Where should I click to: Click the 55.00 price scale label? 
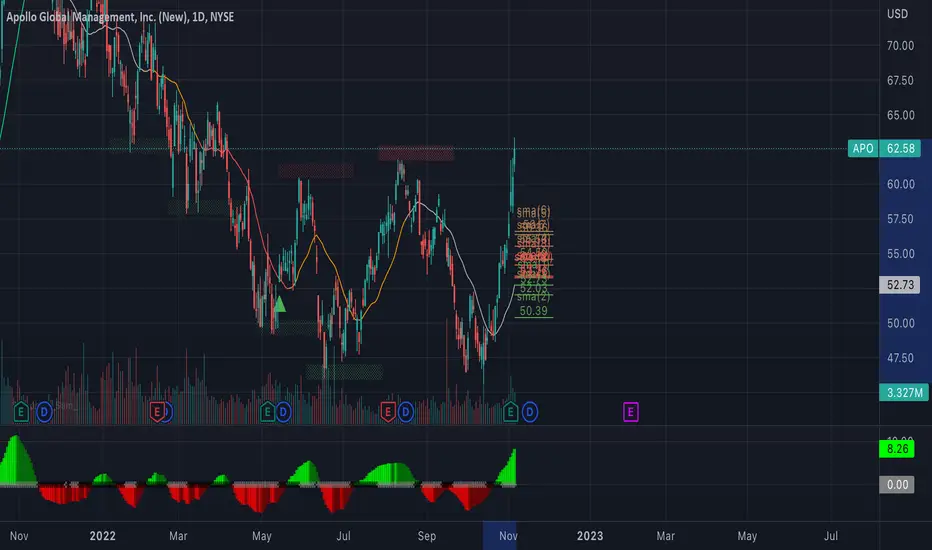click(x=900, y=254)
